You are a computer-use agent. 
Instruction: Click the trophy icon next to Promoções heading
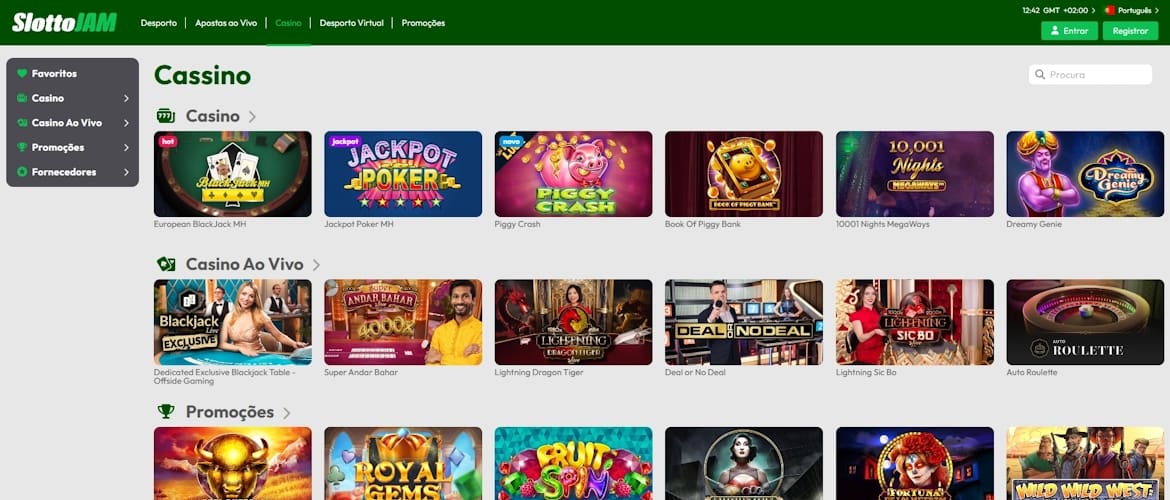point(166,412)
